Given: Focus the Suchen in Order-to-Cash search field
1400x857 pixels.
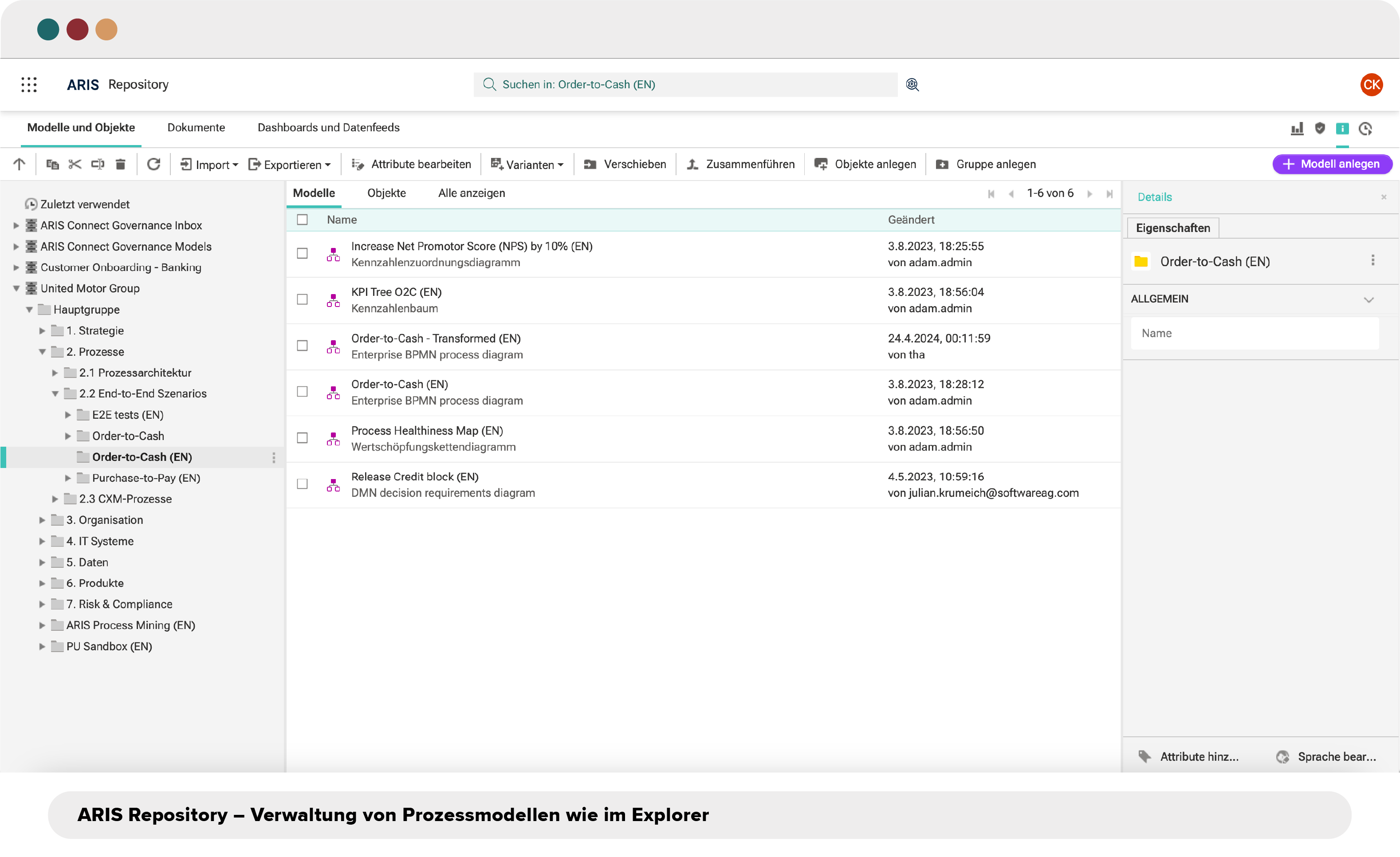Looking at the screenshot, I should pyautogui.click(x=685, y=85).
